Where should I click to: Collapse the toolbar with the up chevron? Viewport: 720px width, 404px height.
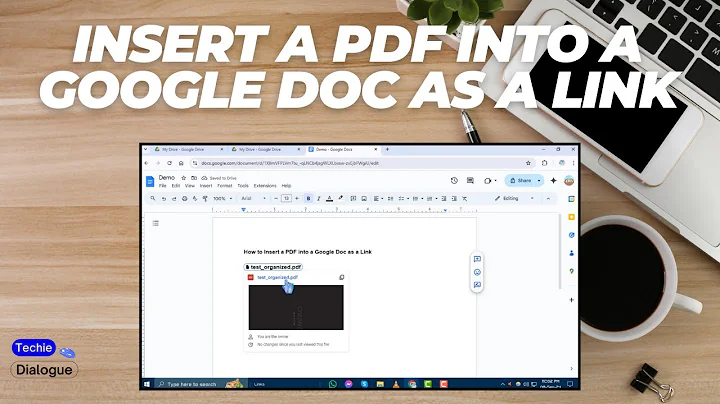coord(548,198)
